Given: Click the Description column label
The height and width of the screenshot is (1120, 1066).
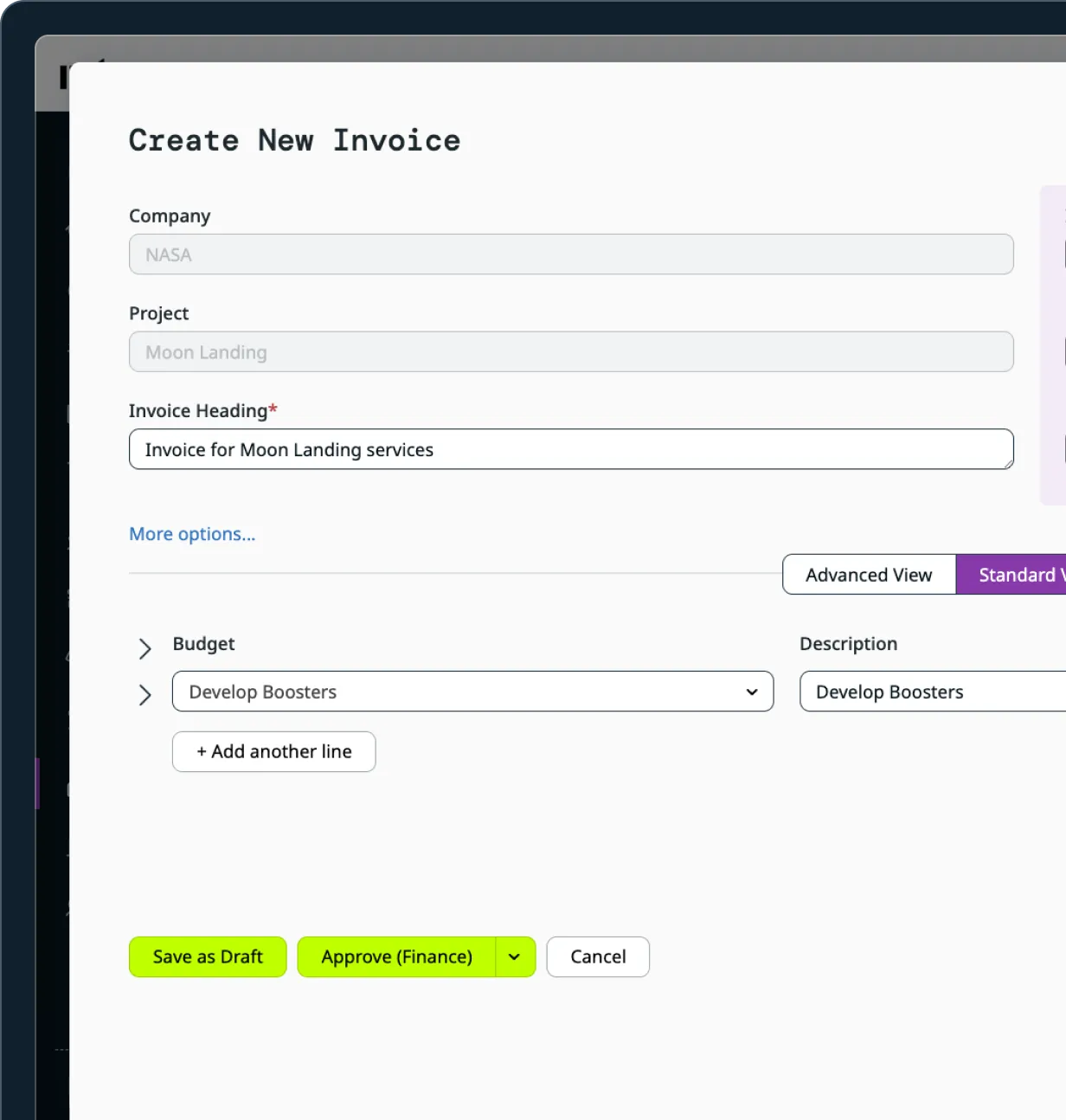Looking at the screenshot, I should point(848,643).
